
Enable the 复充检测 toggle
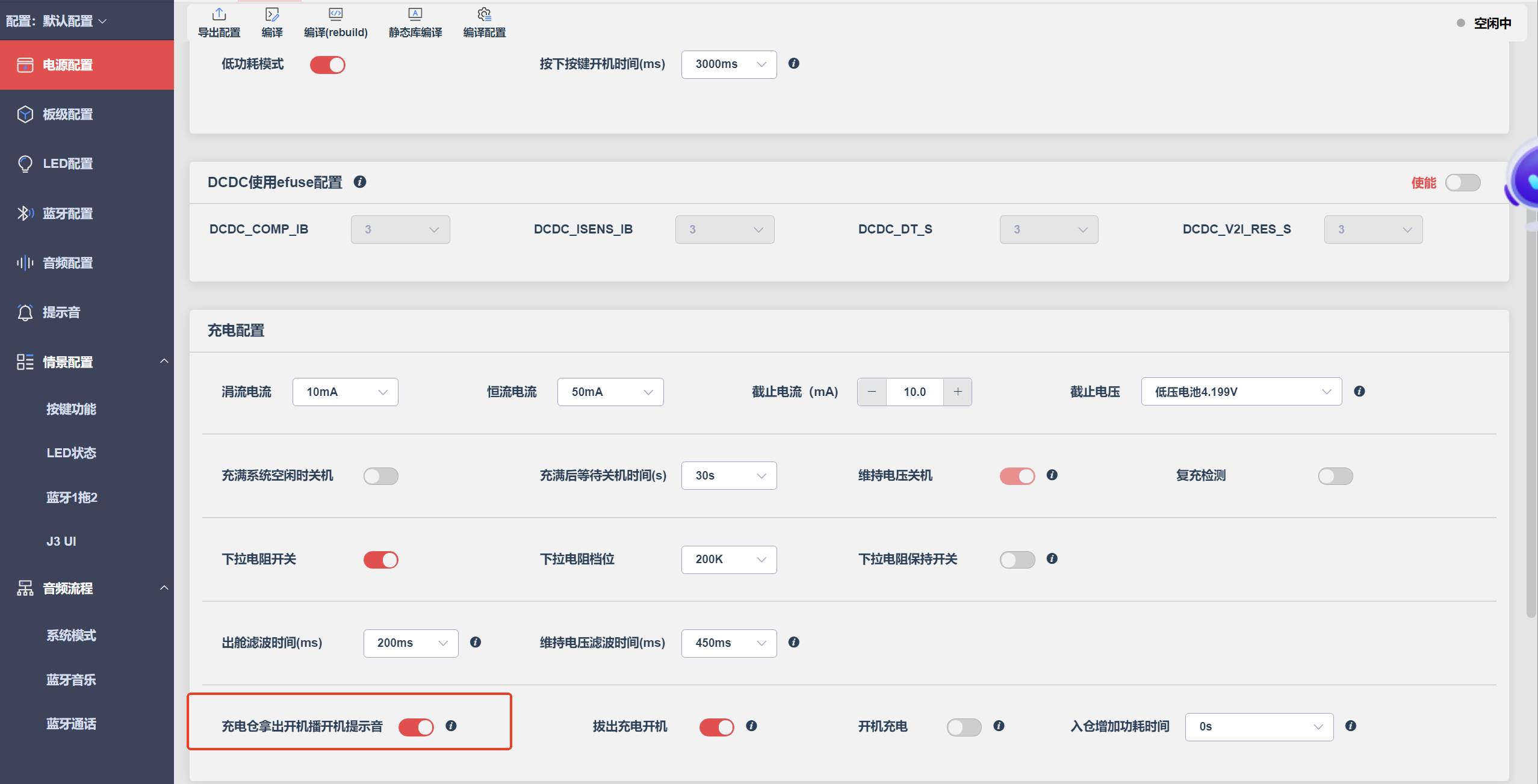click(1336, 476)
